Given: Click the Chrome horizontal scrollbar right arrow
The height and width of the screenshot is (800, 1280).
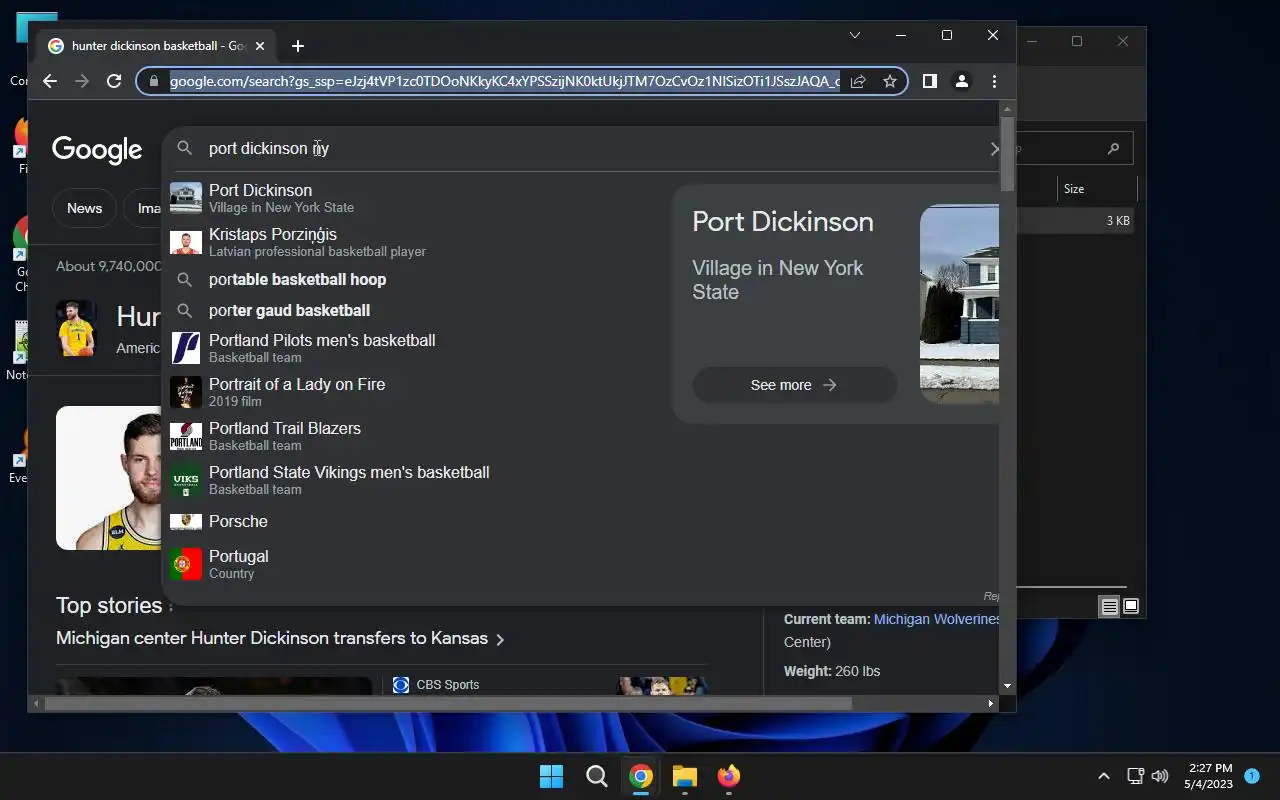Looking at the screenshot, I should point(991,703).
